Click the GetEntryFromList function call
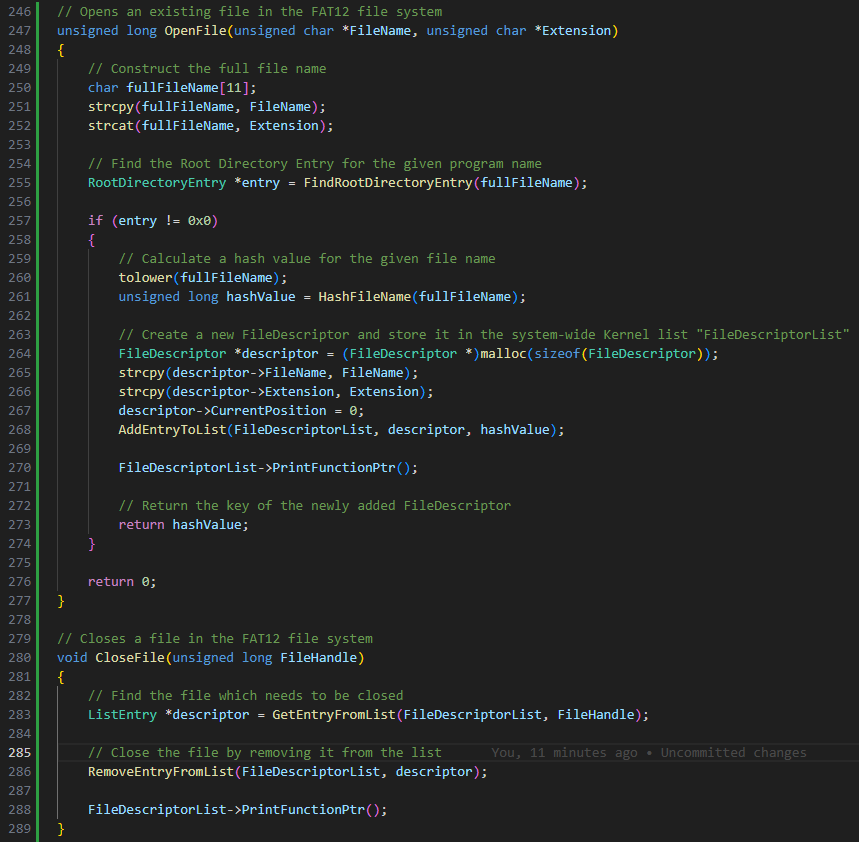This screenshot has width=859, height=842. click(334, 714)
